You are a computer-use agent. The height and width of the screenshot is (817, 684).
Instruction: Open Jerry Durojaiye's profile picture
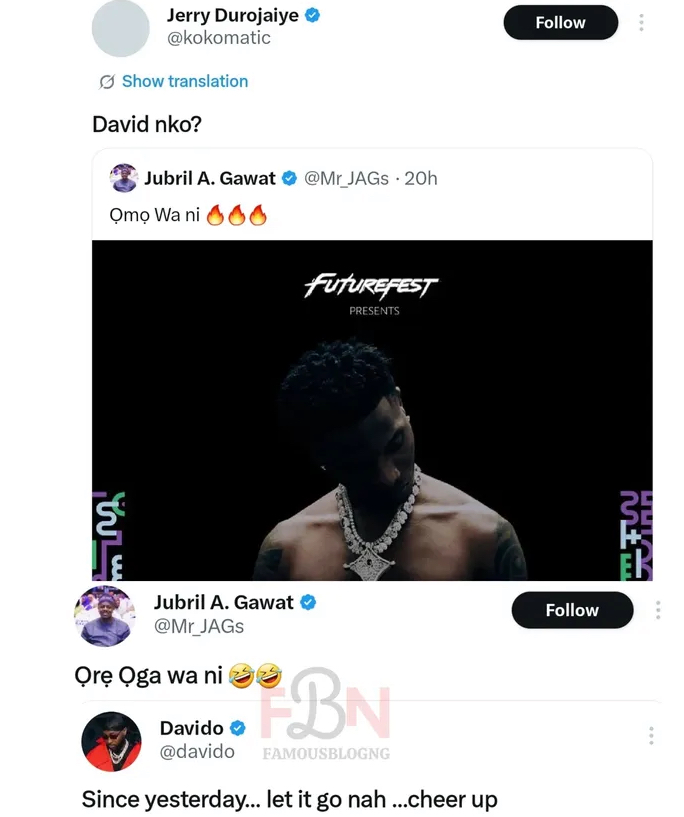point(120,28)
